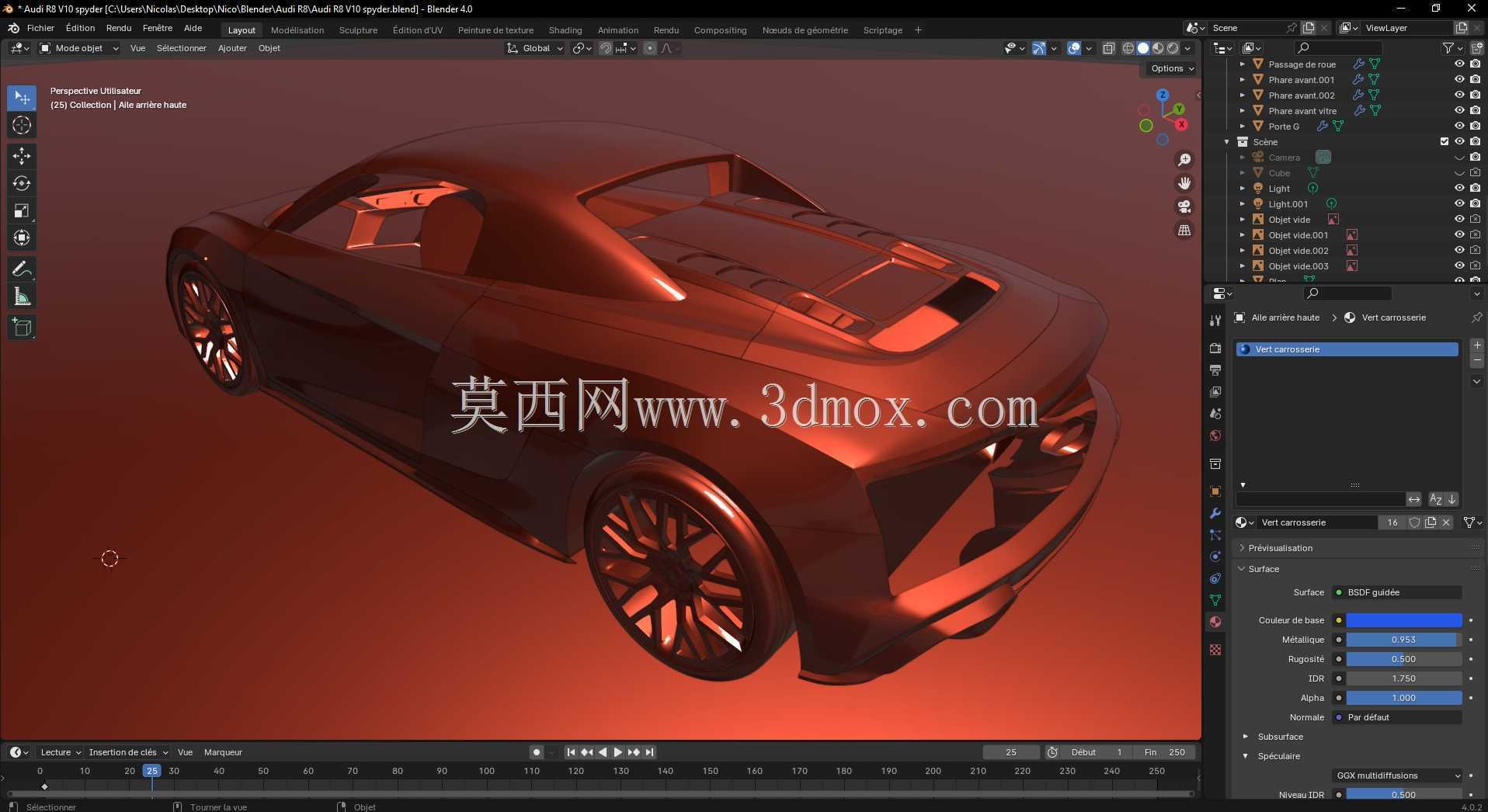The image size is (1488, 812).
Task: Open the Mode objet dropdown
Action: (79, 48)
